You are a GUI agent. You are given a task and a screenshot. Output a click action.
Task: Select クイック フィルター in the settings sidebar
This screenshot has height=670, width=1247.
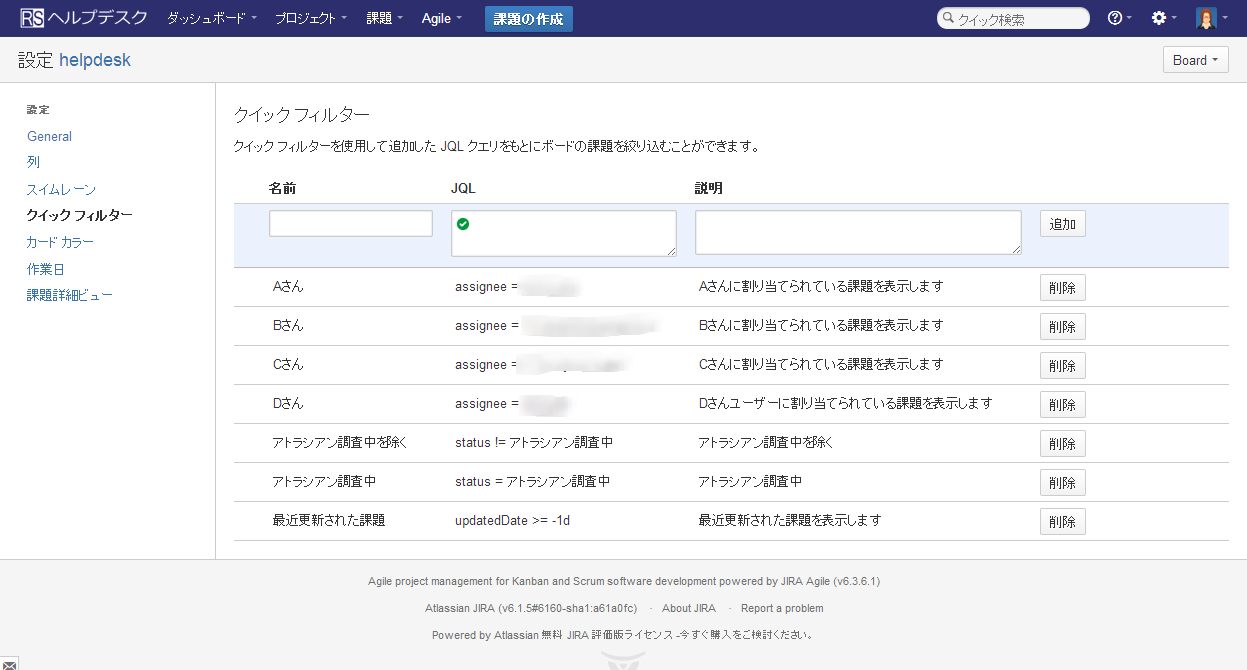[x=80, y=215]
